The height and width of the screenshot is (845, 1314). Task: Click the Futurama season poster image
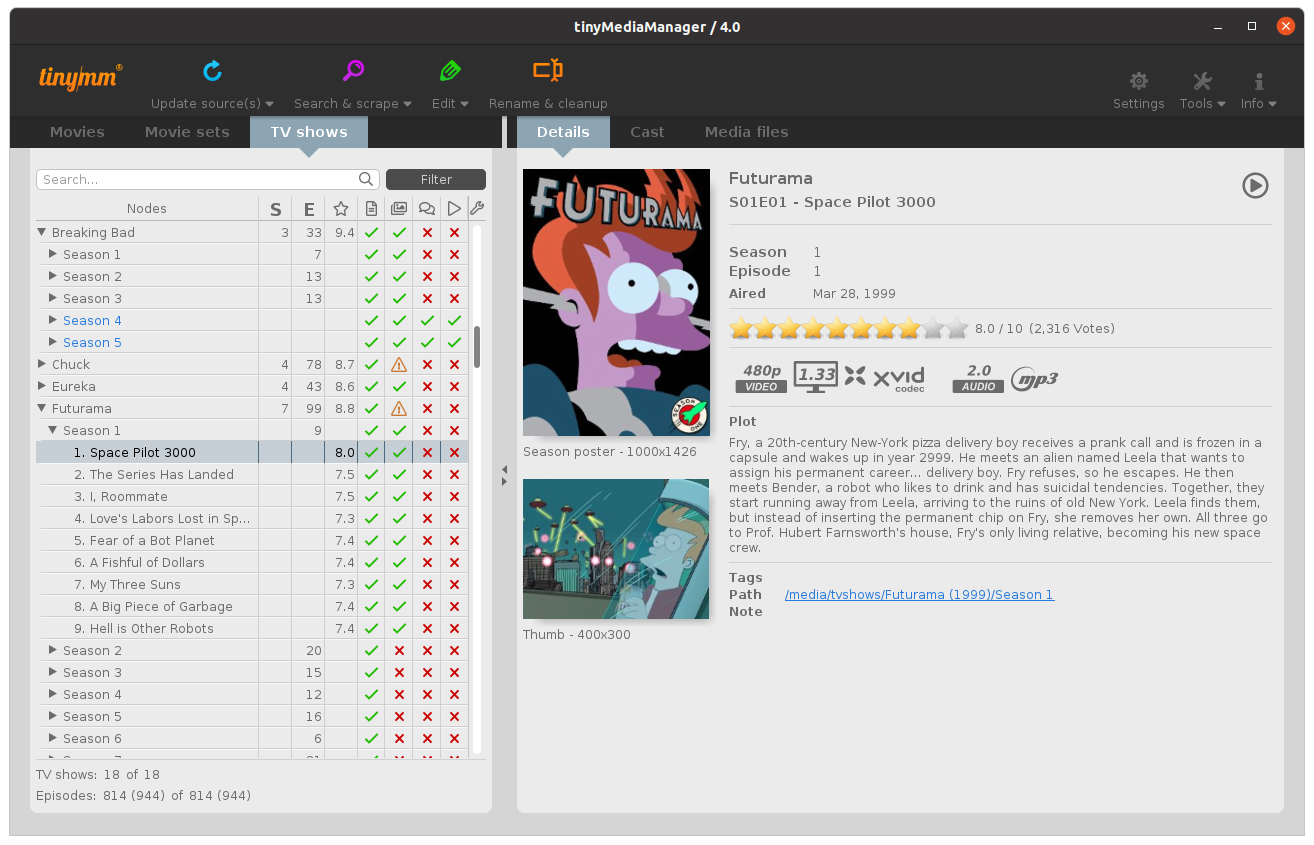[x=616, y=302]
